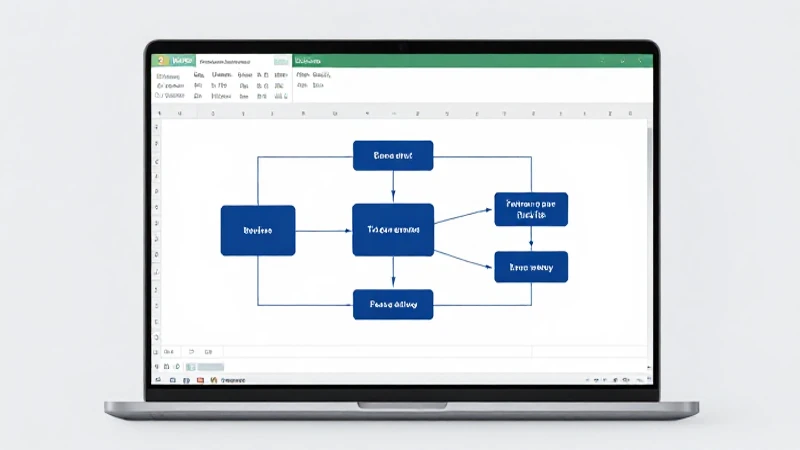800x450 pixels.
Task: Click the yellow app logo in the title bar
Action: (x=161, y=61)
